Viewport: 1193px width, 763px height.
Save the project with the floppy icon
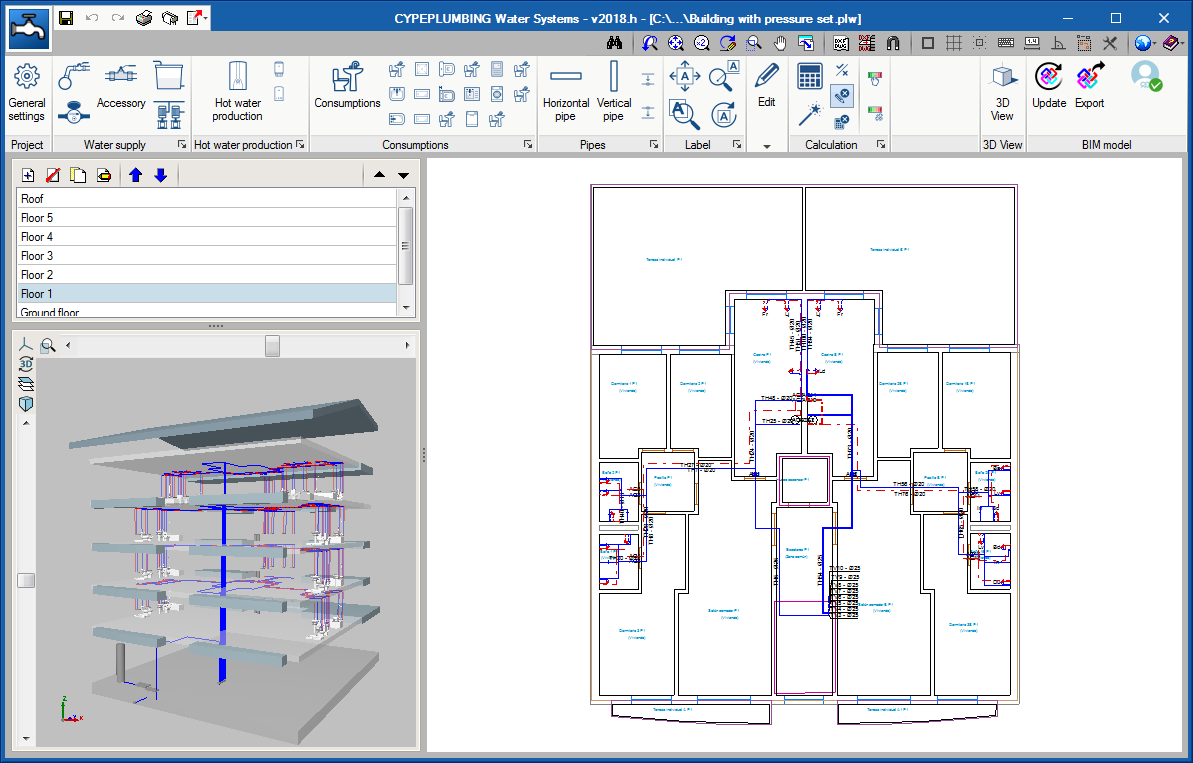click(66, 17)
